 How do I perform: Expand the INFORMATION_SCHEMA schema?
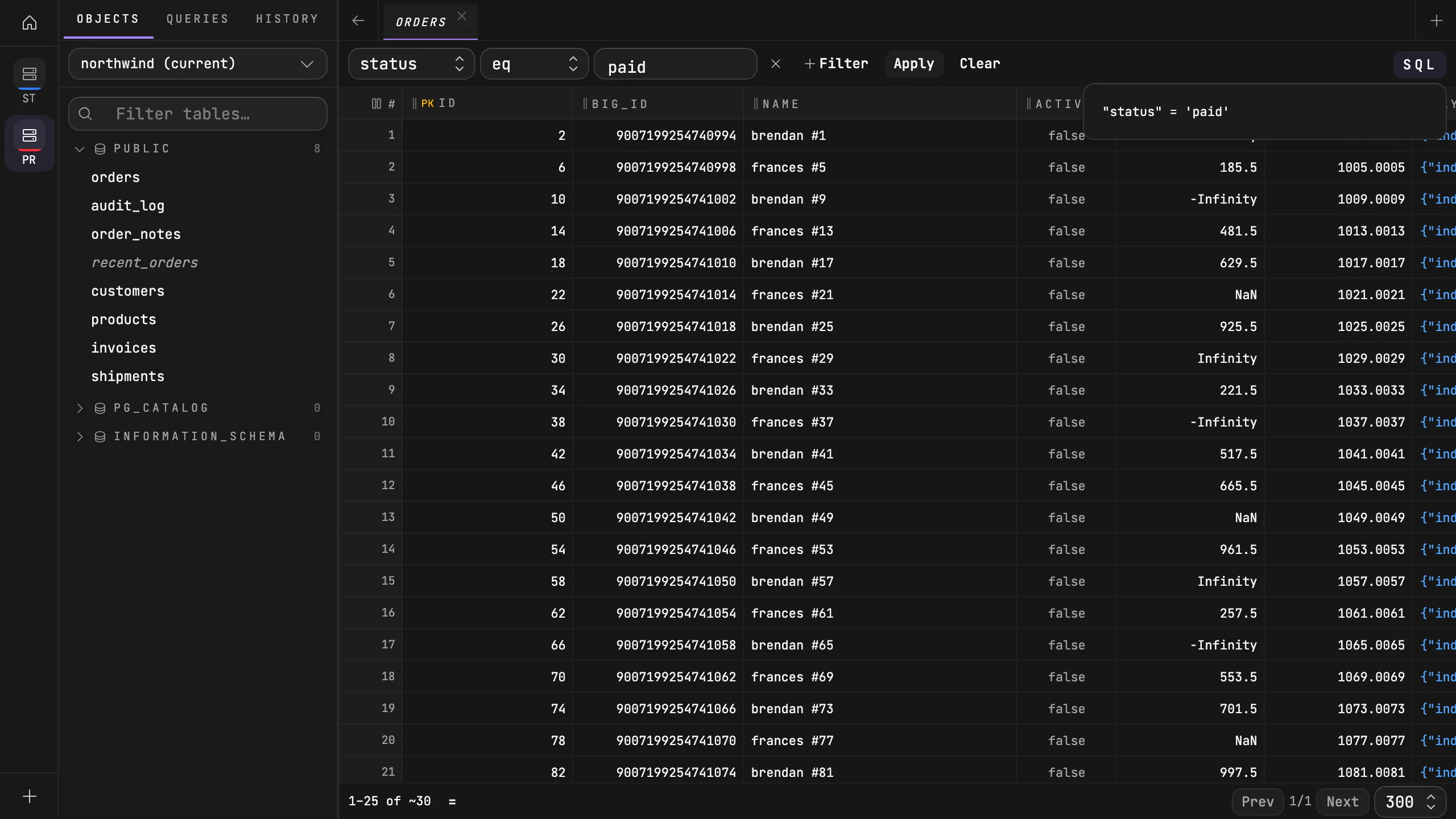pyautogui.click(x=80, y=437)
